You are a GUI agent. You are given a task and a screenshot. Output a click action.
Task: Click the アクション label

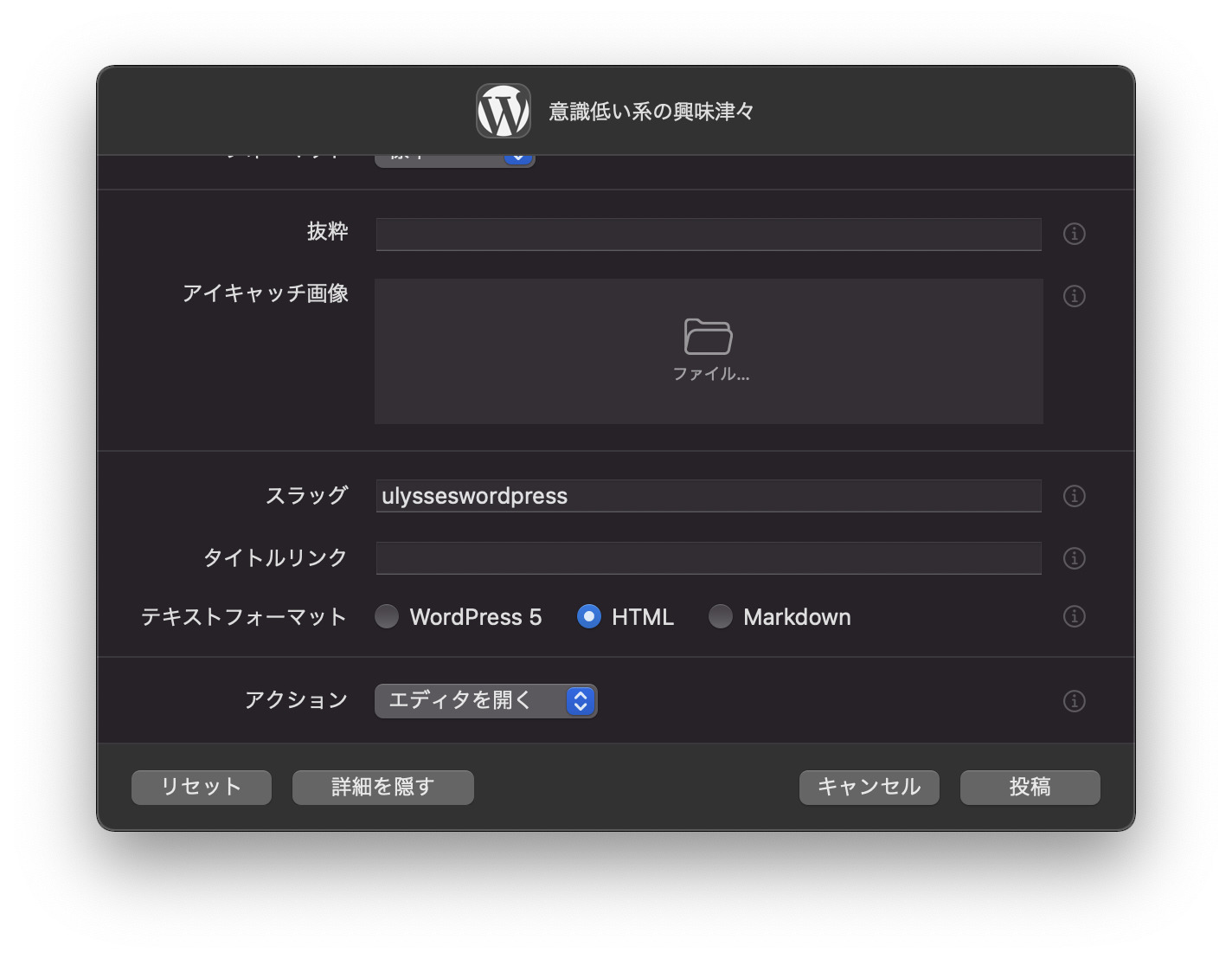pyautogui.click(x=296, y=699)
